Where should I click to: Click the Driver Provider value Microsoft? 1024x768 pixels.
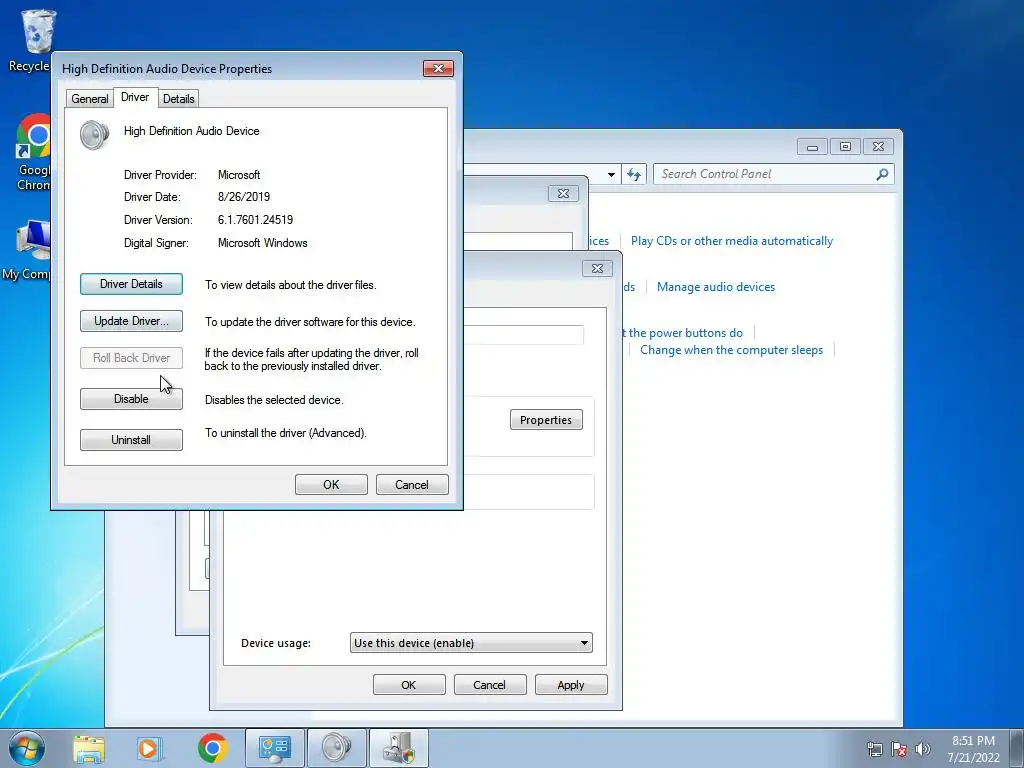click(239, 175)
